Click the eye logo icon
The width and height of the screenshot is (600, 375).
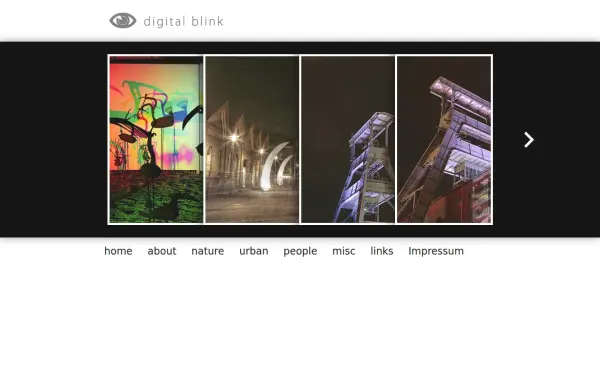123,21
